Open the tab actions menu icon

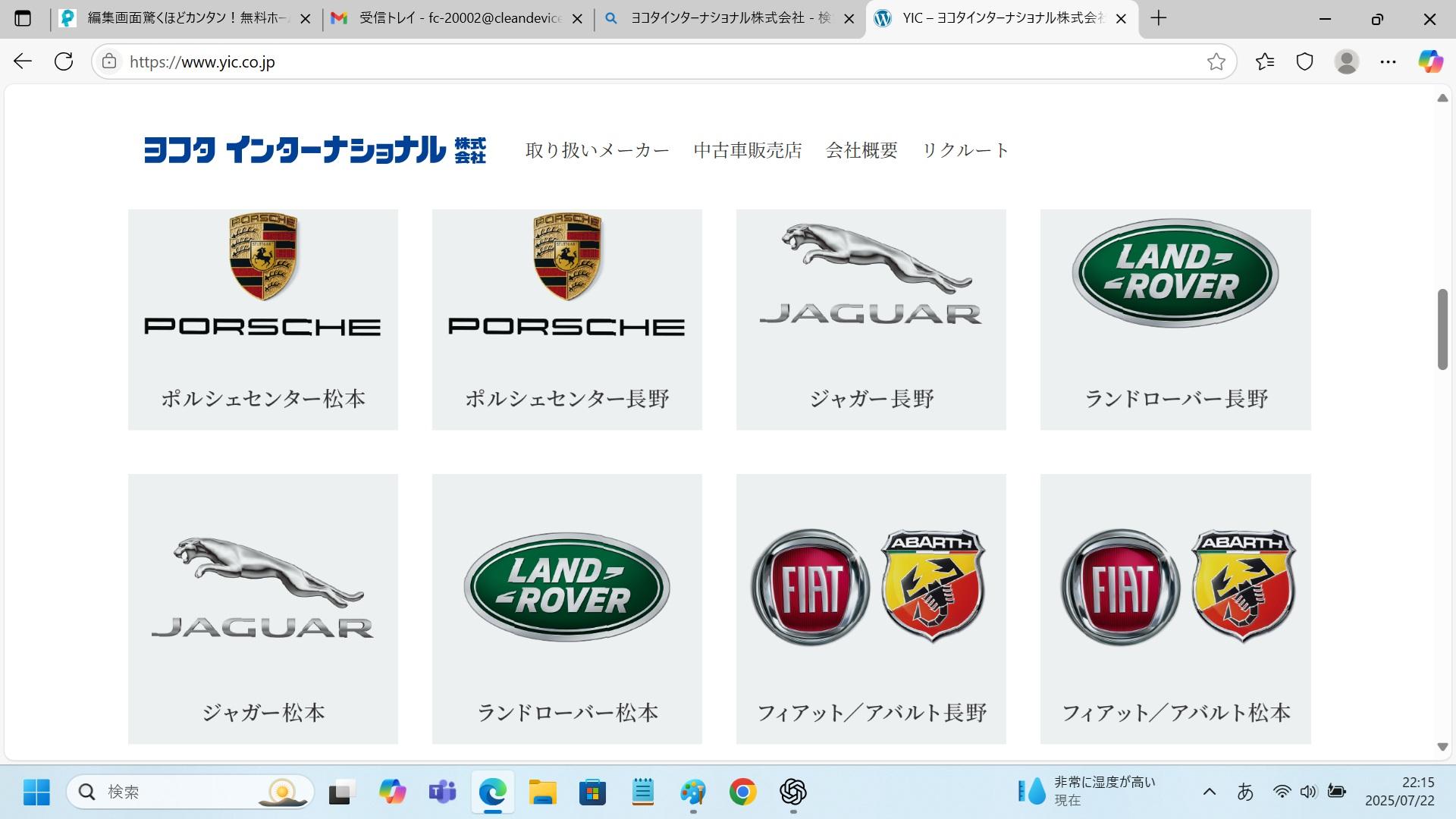23,18
